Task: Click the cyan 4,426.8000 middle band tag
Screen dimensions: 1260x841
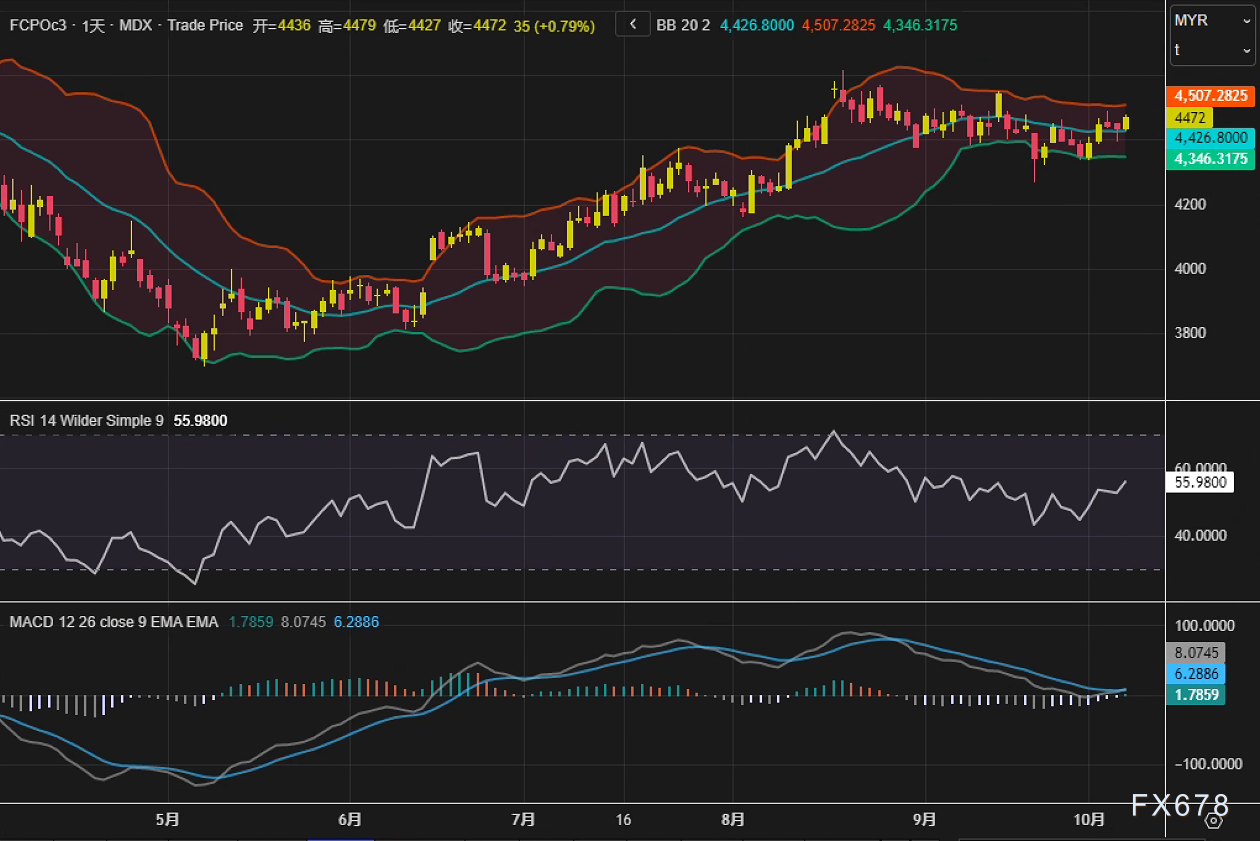Action: pyautogui.click(x=1210, y=138)
